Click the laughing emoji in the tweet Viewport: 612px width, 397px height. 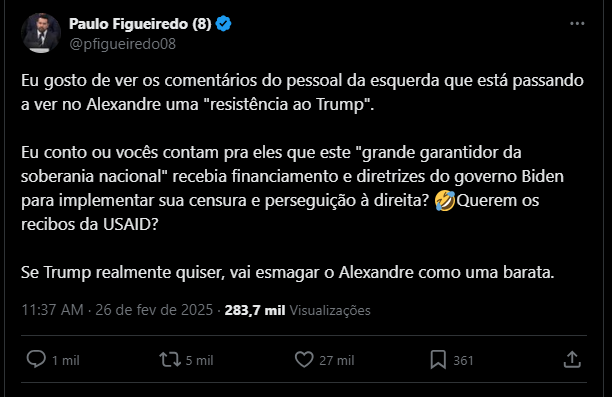pyautogui.click(x=445, y=201)
